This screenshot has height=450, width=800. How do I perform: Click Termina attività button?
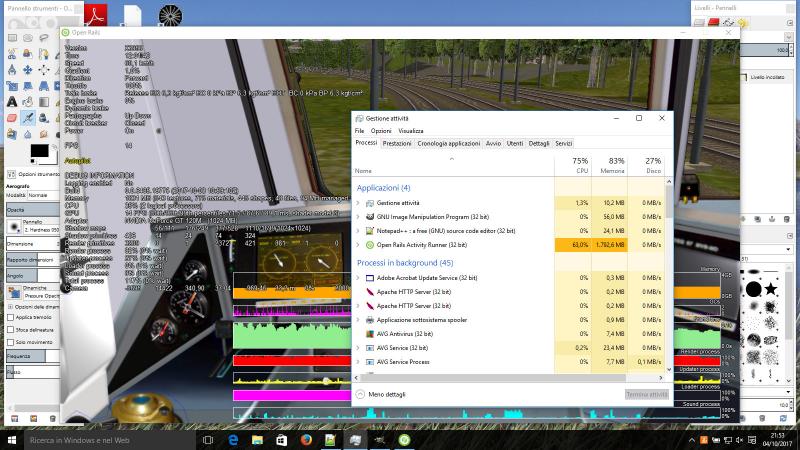pos(646,394)
